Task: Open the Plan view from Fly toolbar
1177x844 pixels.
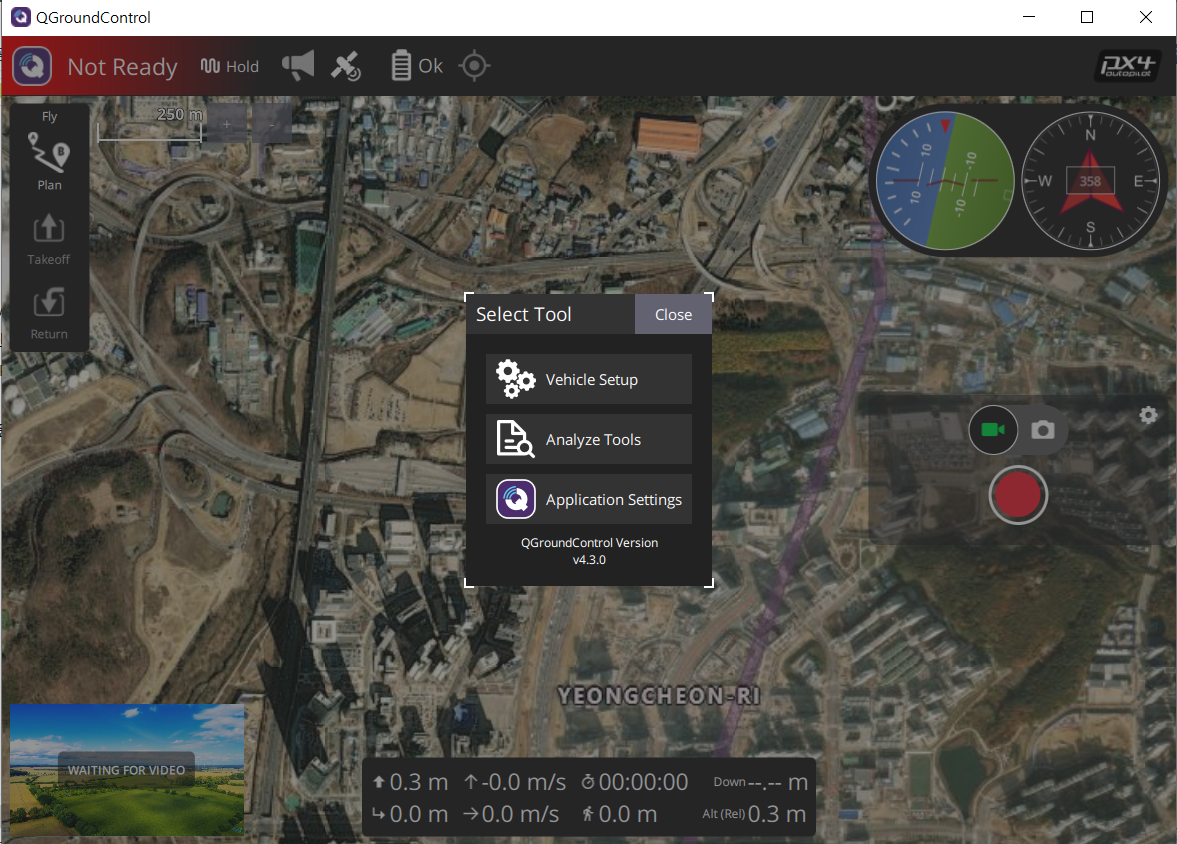Action: [x=49, y=165]
